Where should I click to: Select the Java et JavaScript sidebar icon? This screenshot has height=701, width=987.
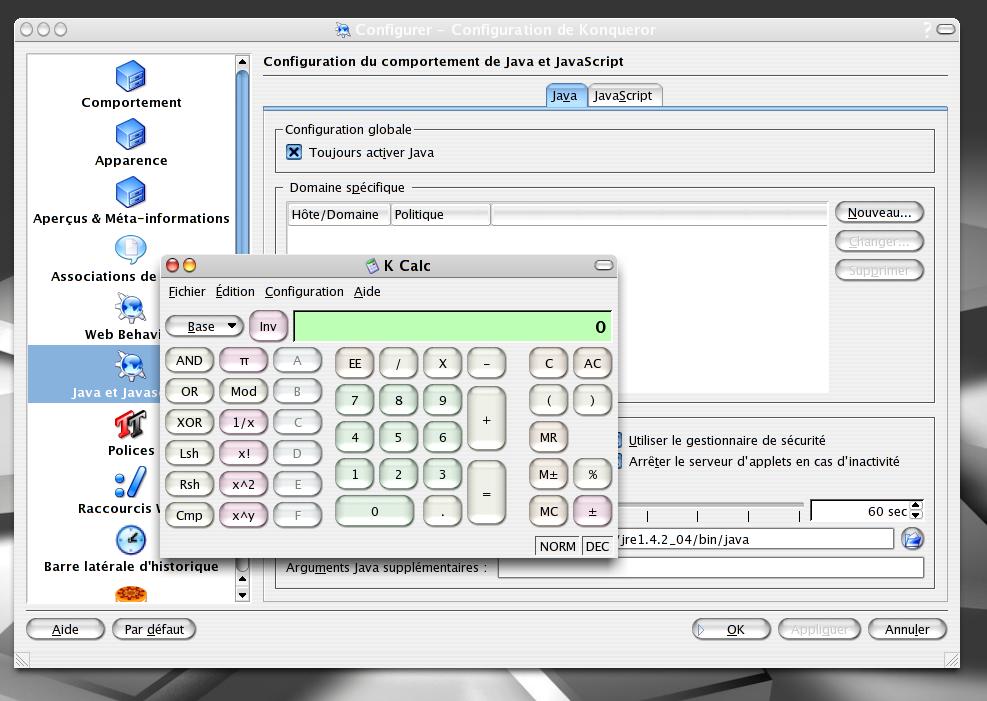pos(131,366)
